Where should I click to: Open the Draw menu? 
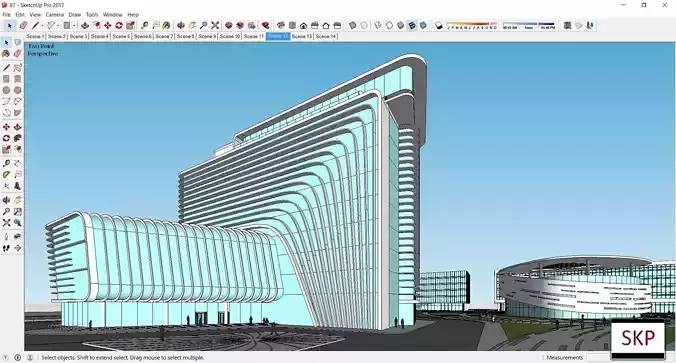coord(75,15)
